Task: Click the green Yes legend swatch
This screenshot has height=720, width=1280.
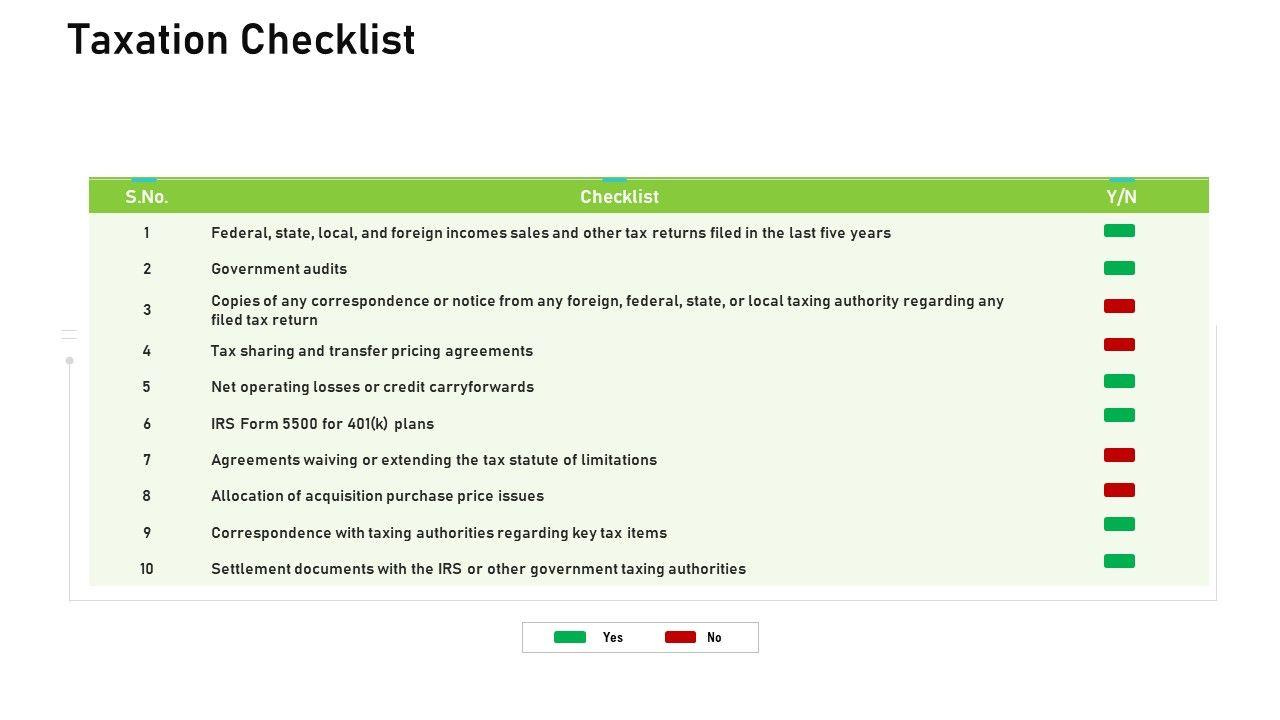Action: click(x=570, y=637)
